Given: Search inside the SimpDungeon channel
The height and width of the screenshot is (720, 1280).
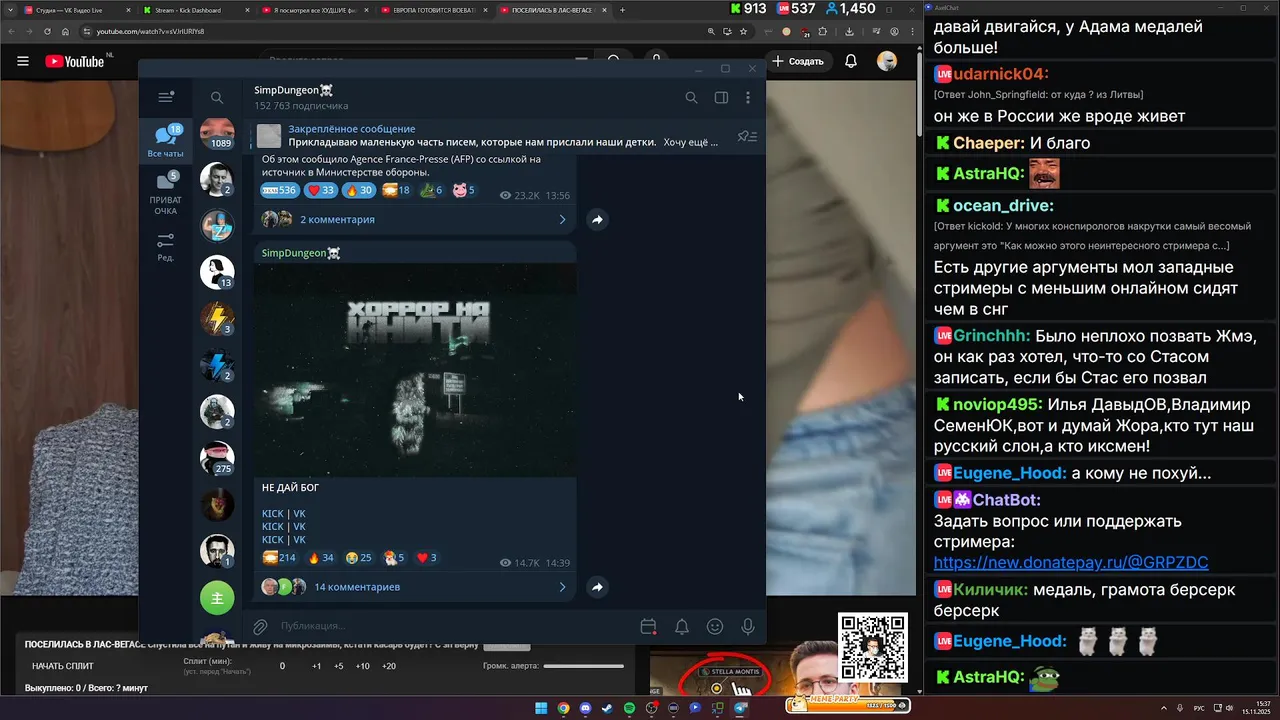Looking at the screenshot, I should [691, 97].
